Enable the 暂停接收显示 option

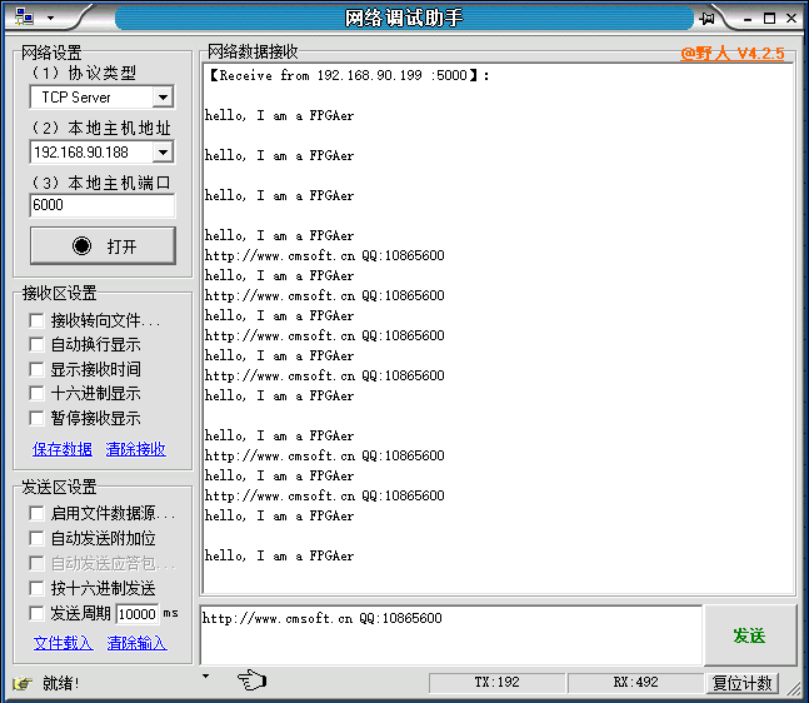pyautogui.click(x=37, y=417)
